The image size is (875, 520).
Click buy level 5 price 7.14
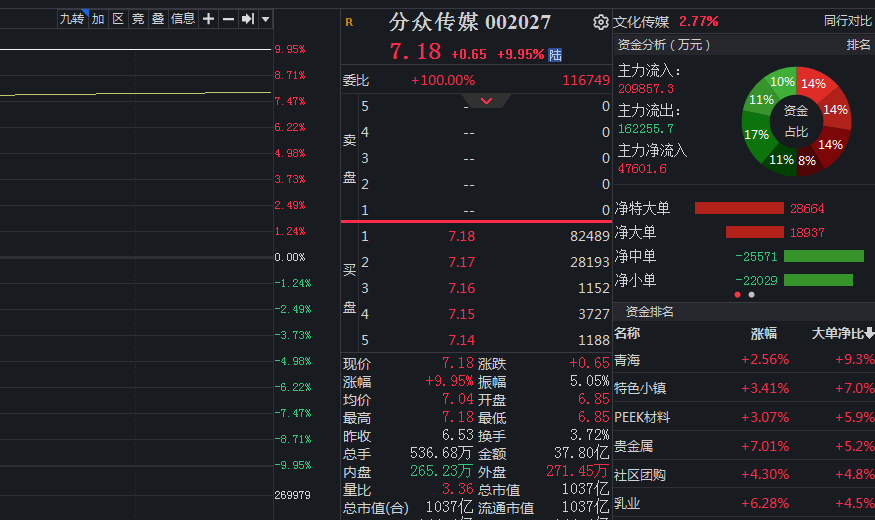461,340
